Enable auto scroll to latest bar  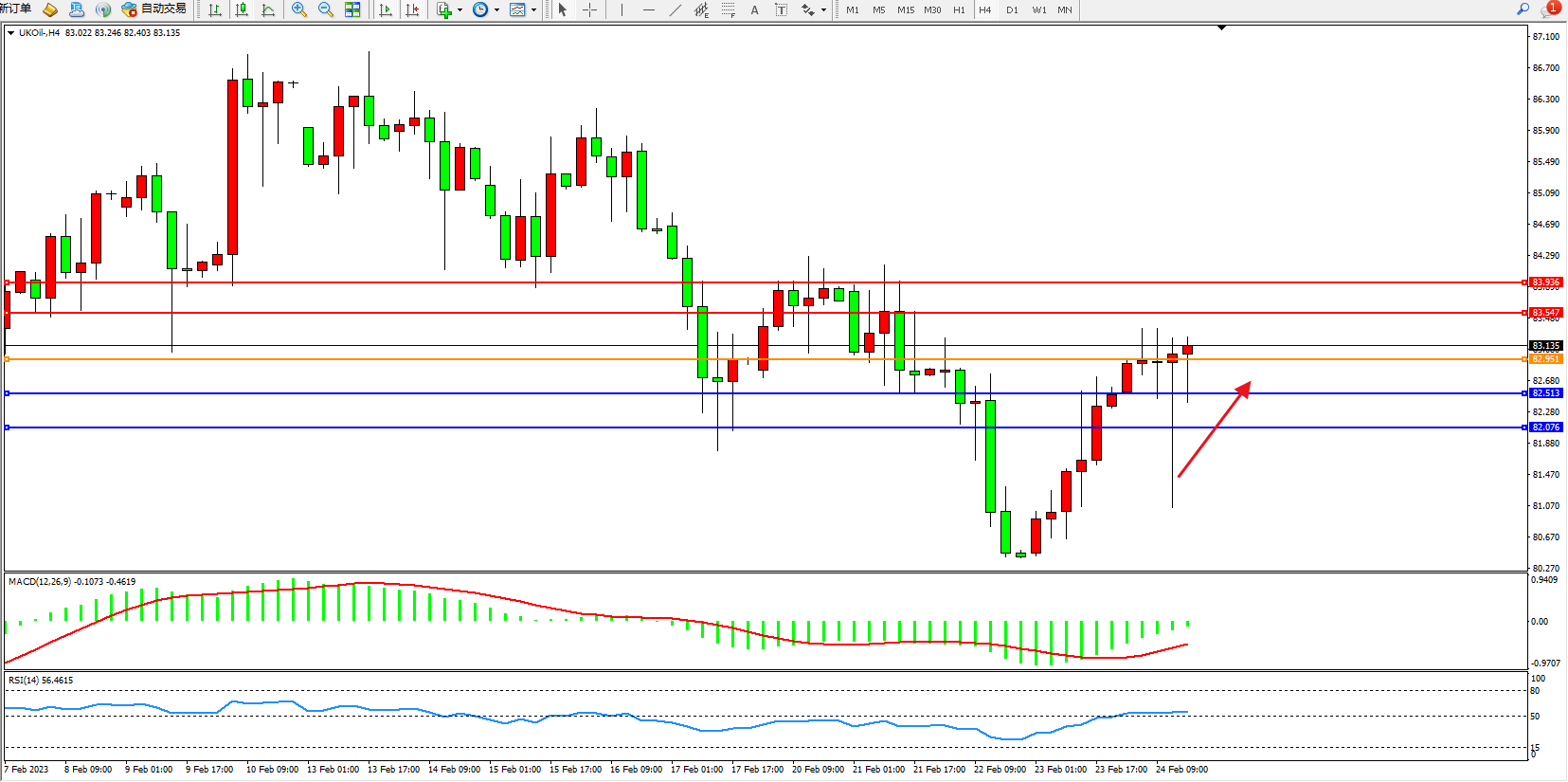pyautogui.click(x=386, y=9)
